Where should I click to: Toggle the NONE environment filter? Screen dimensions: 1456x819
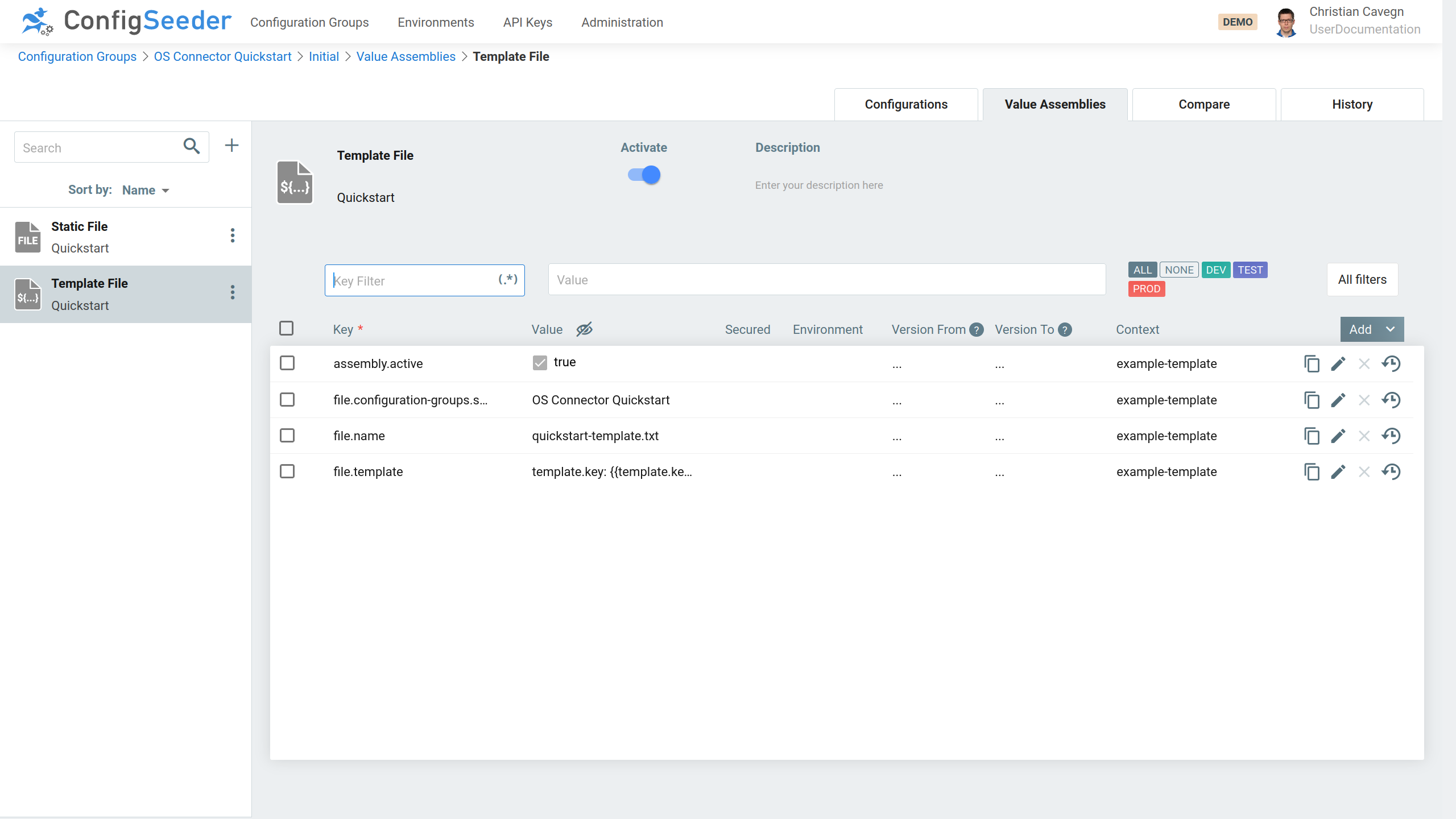[x=1179, y=270]
